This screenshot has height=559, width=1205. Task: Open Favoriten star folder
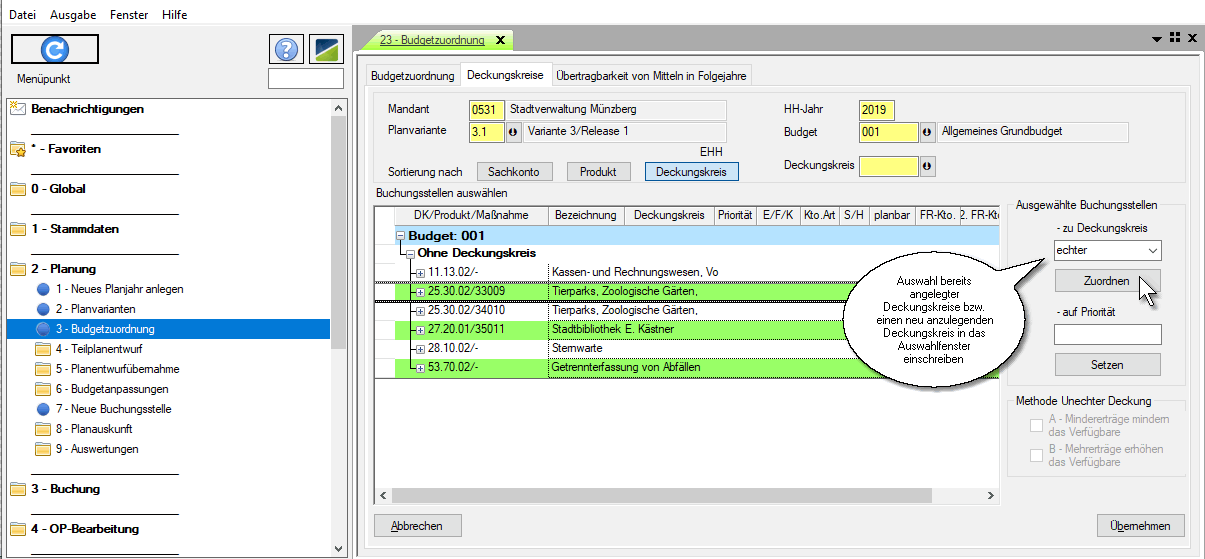[x=18, y=149]
